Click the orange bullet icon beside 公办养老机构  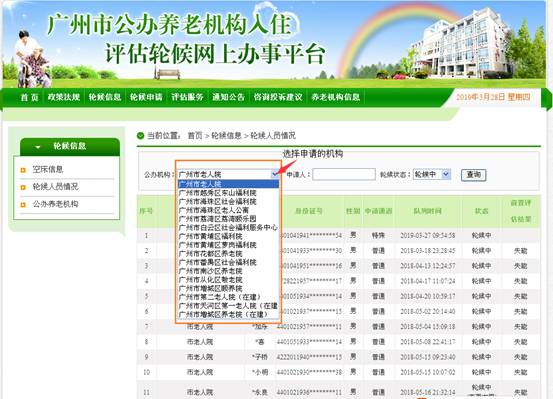[x=23, y=205]
